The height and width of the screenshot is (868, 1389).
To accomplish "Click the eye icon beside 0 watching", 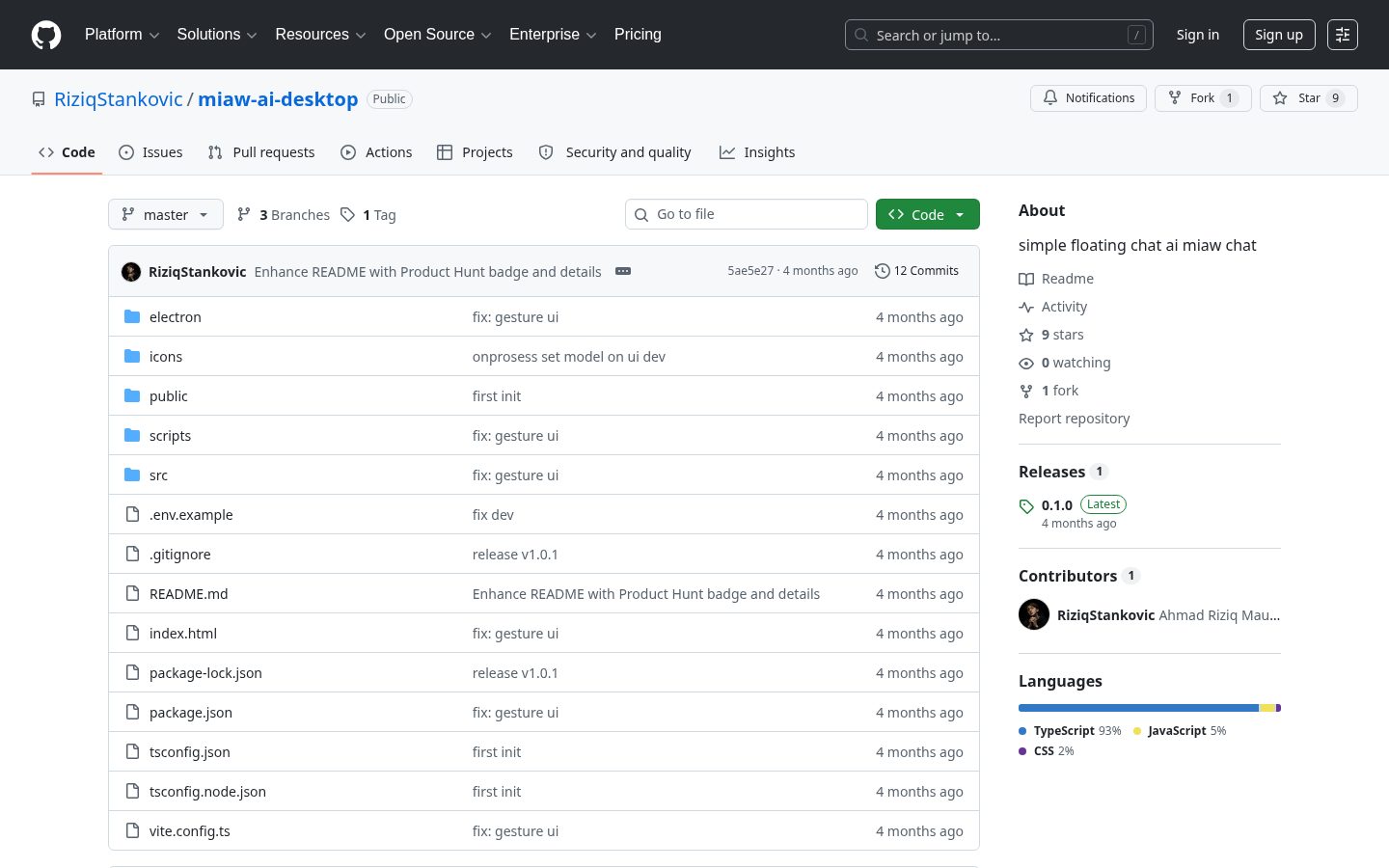I will coord(1026,363).
